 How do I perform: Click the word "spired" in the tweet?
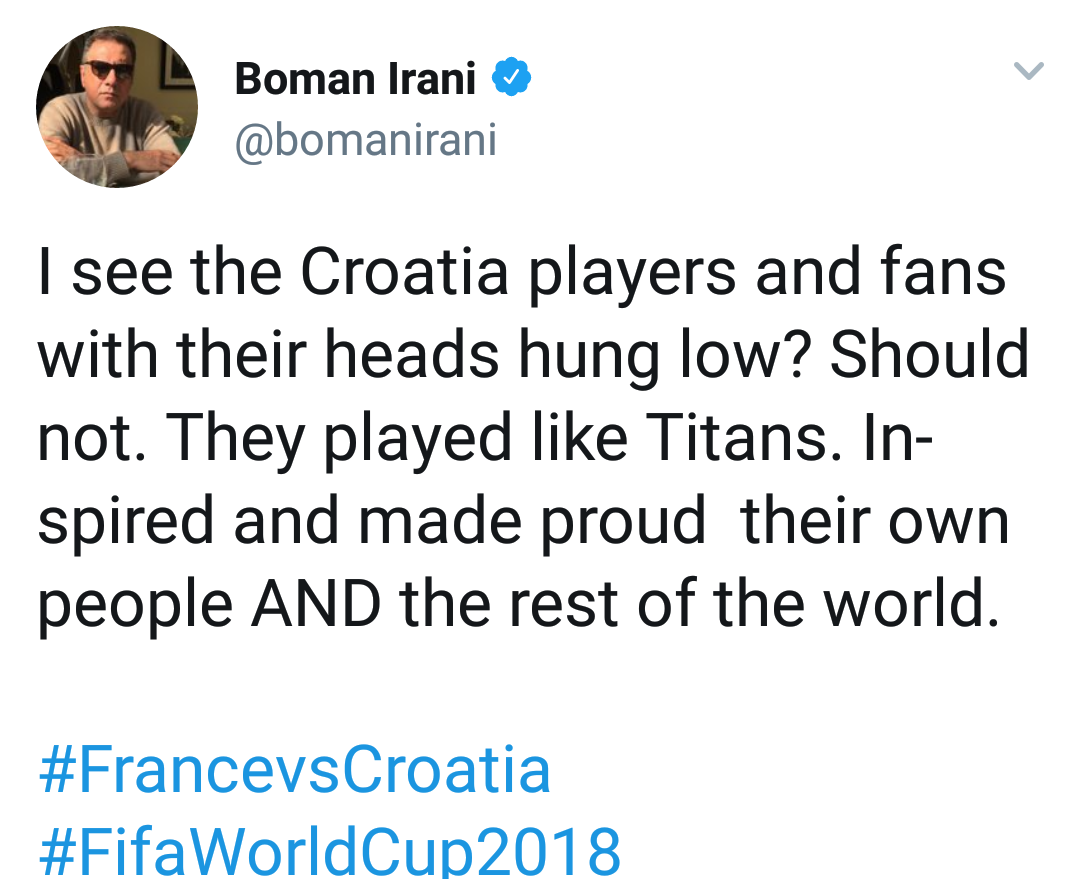pos(130,522)
